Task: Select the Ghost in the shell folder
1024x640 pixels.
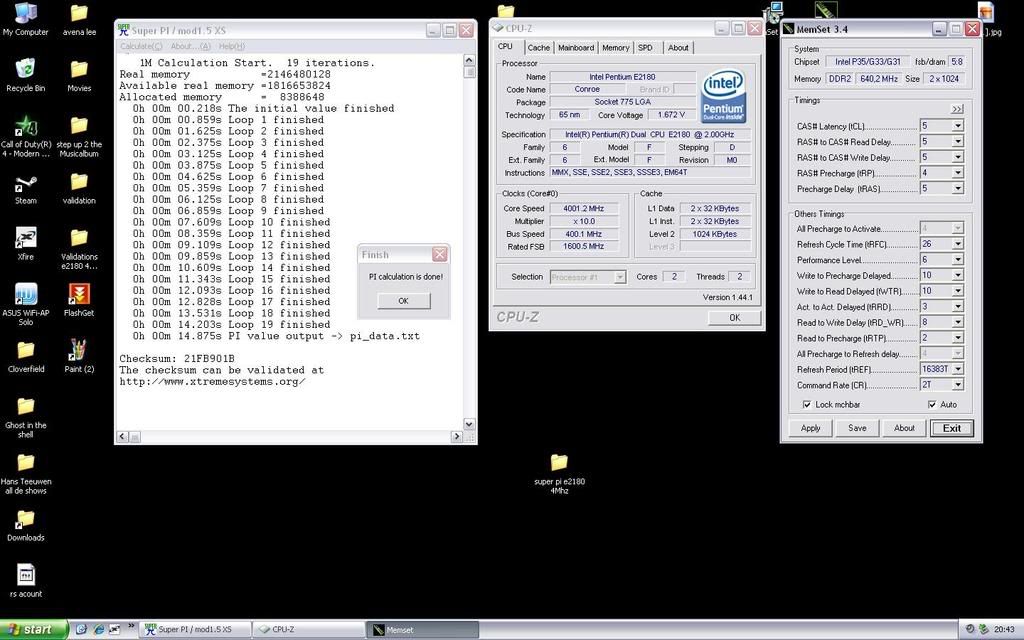Action: tap(25, 406)
